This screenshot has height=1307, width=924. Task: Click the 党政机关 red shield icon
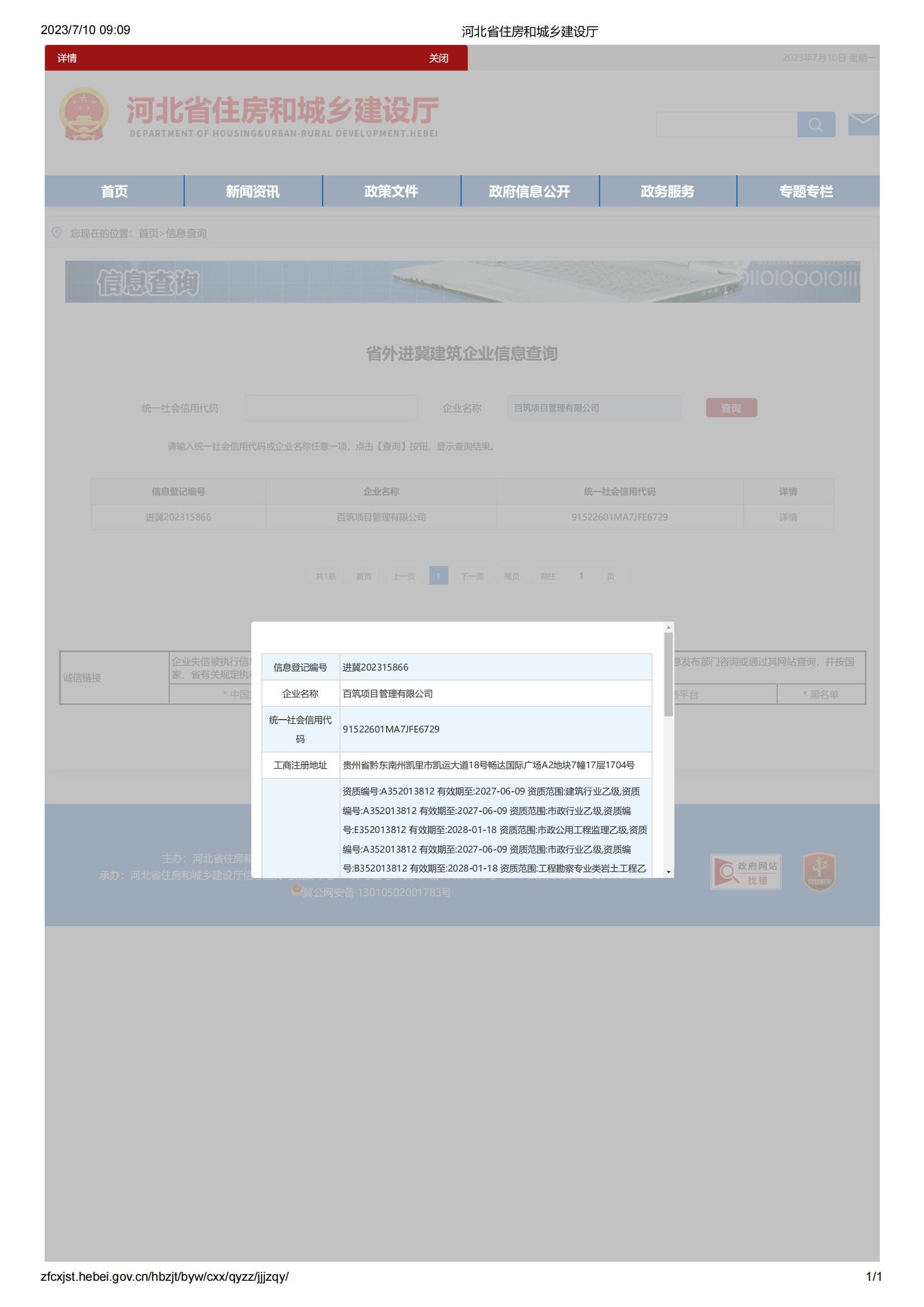click(818, 872)
